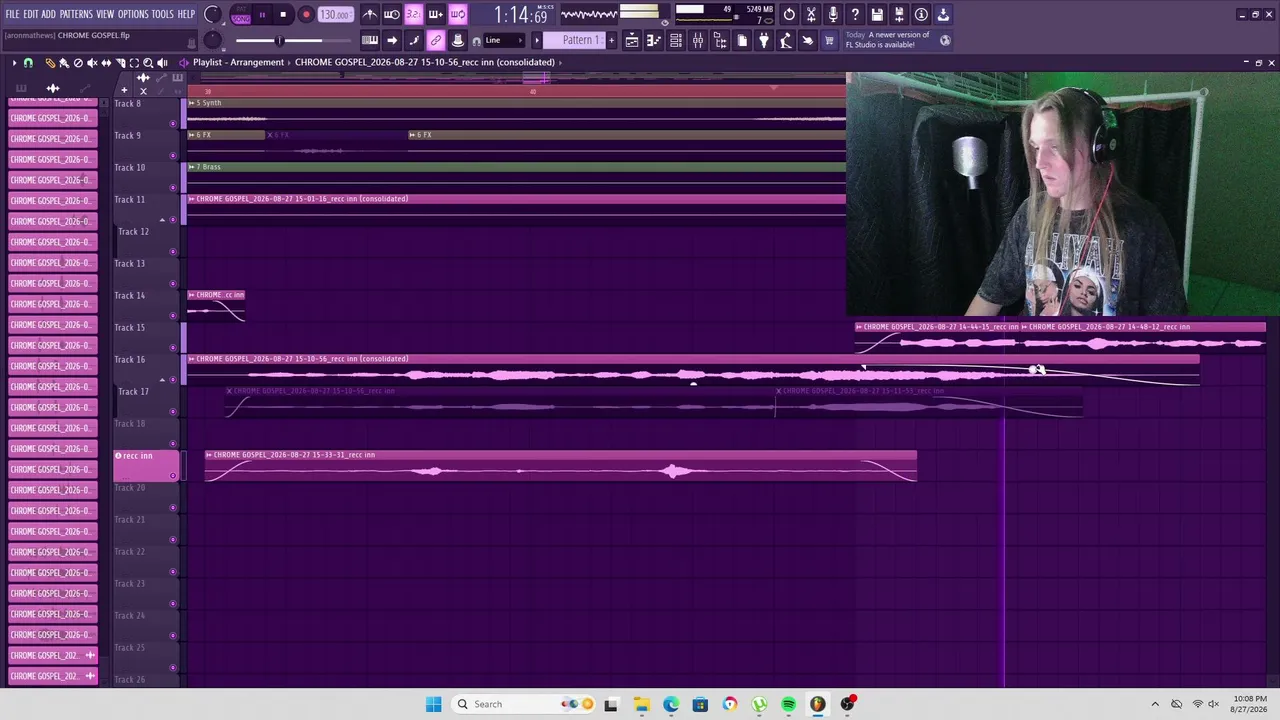Screen dimensions: 1280x720
Task: Click the top-hat multilink controllers icon
Action: [457, 40]
